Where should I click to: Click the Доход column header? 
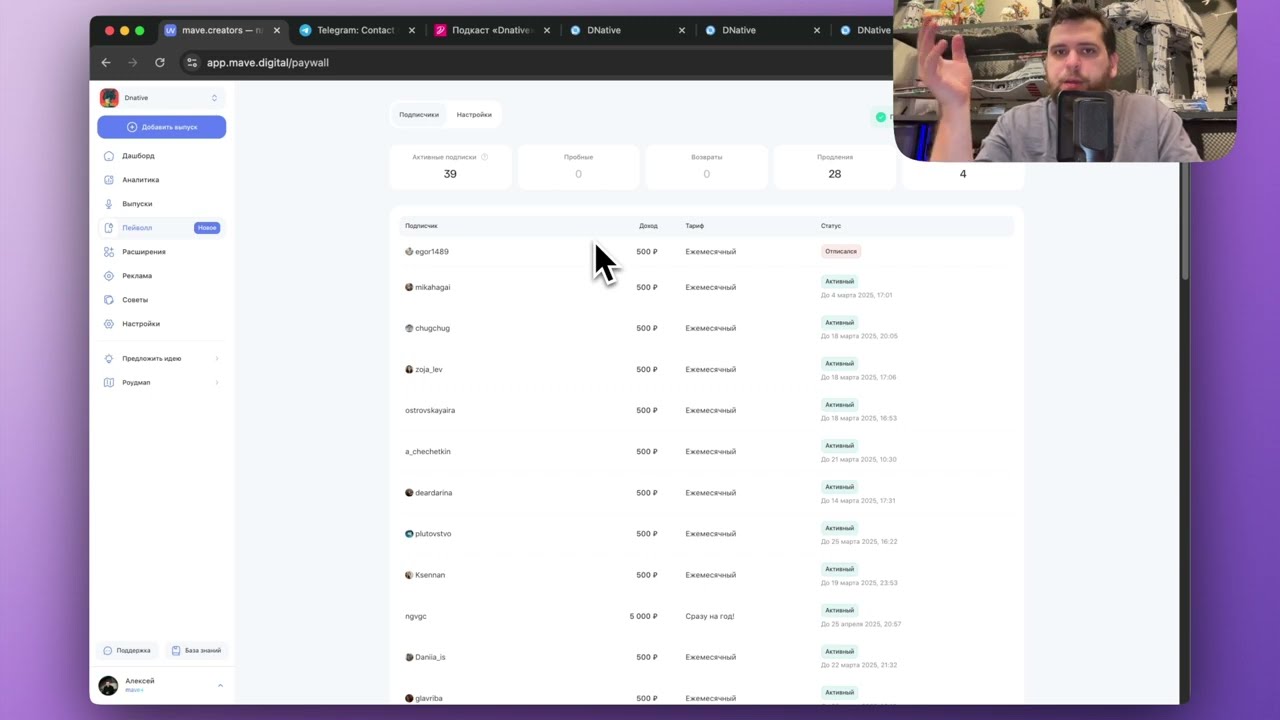pos(648,226)
